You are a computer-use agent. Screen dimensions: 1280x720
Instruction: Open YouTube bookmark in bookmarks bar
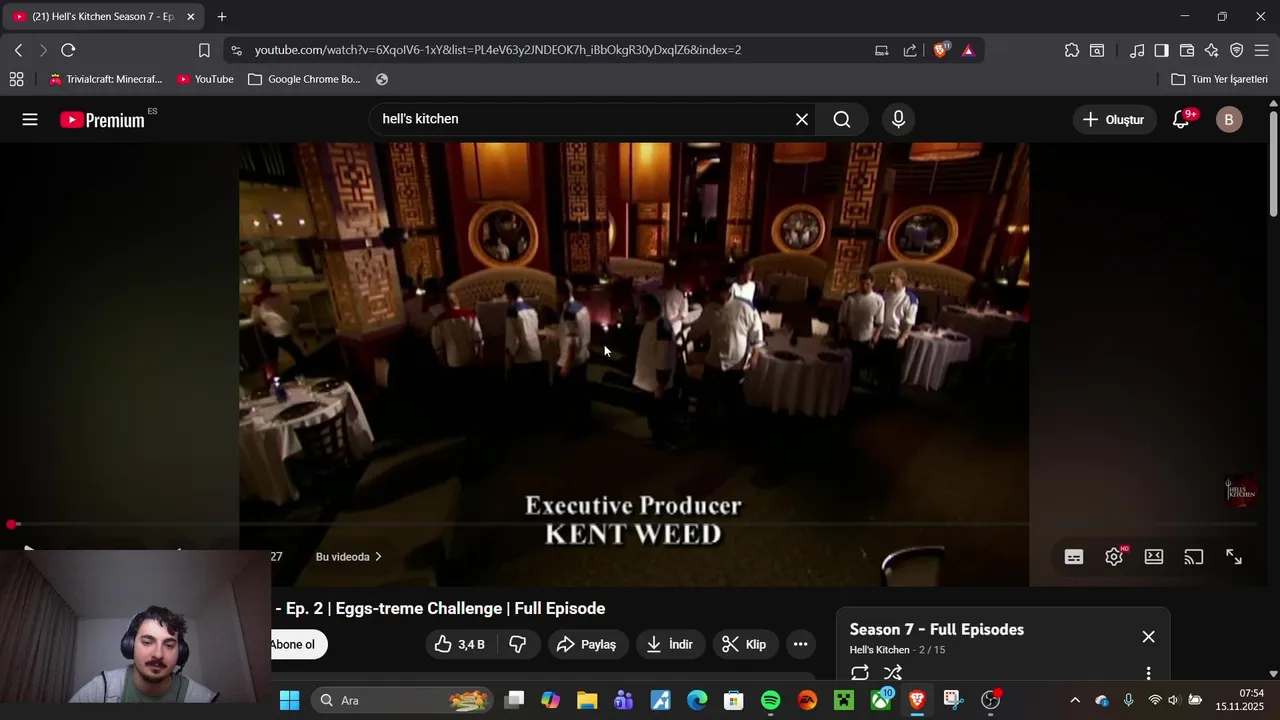tap(205, 79)
